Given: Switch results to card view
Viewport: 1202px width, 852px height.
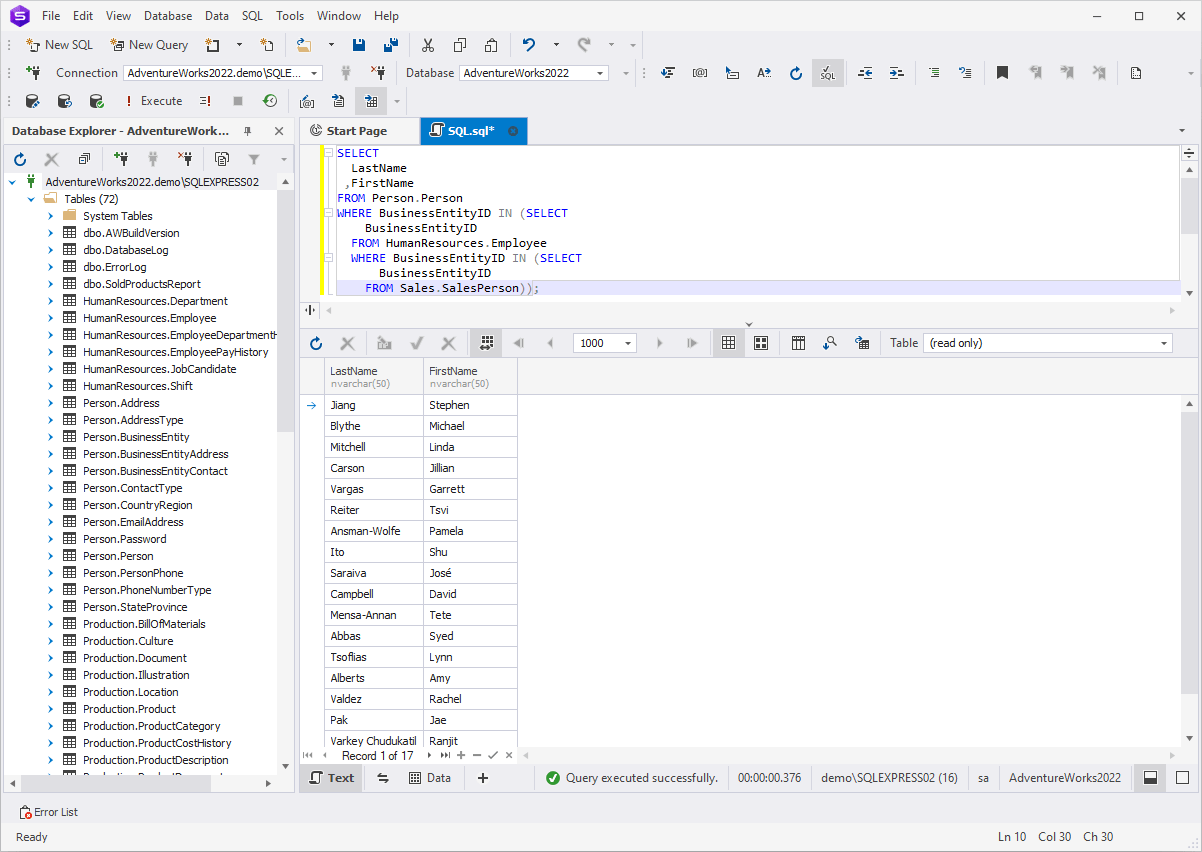Looking at the screenshot, I should [x=761, y=343].
